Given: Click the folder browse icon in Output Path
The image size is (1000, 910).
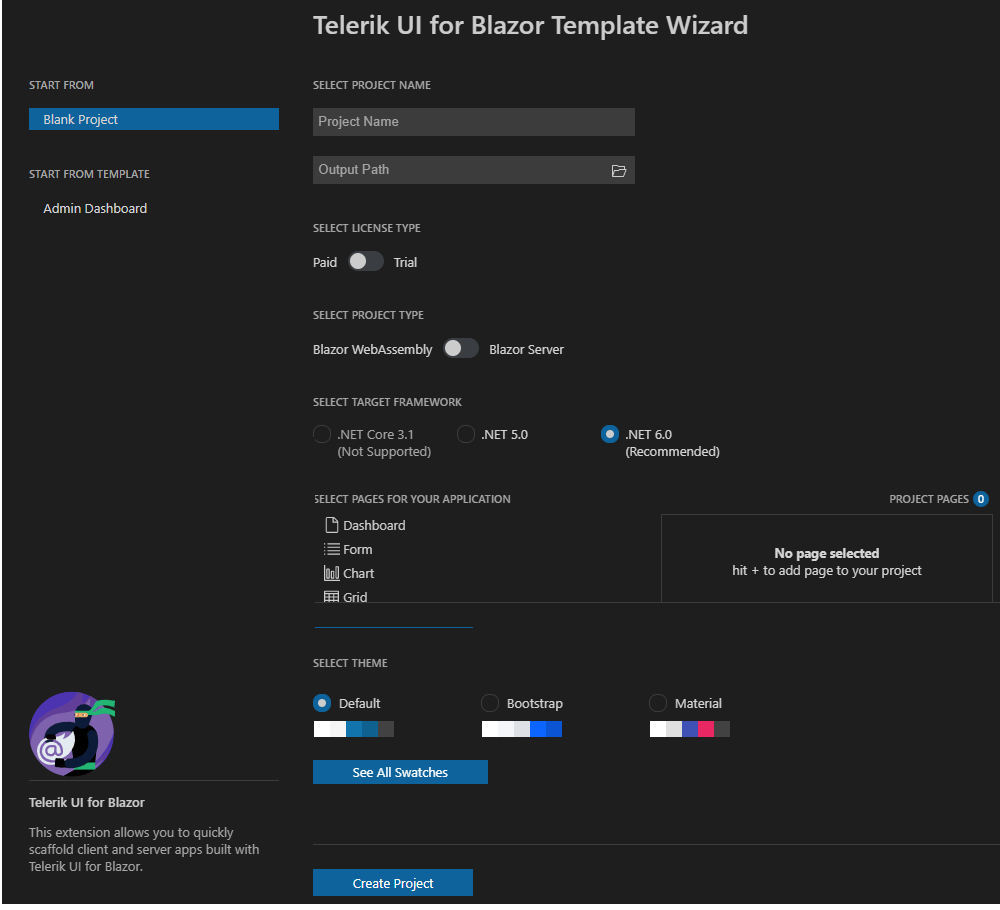Looking at the screenshot, I should pyautogui.click(x=619, y=171).
